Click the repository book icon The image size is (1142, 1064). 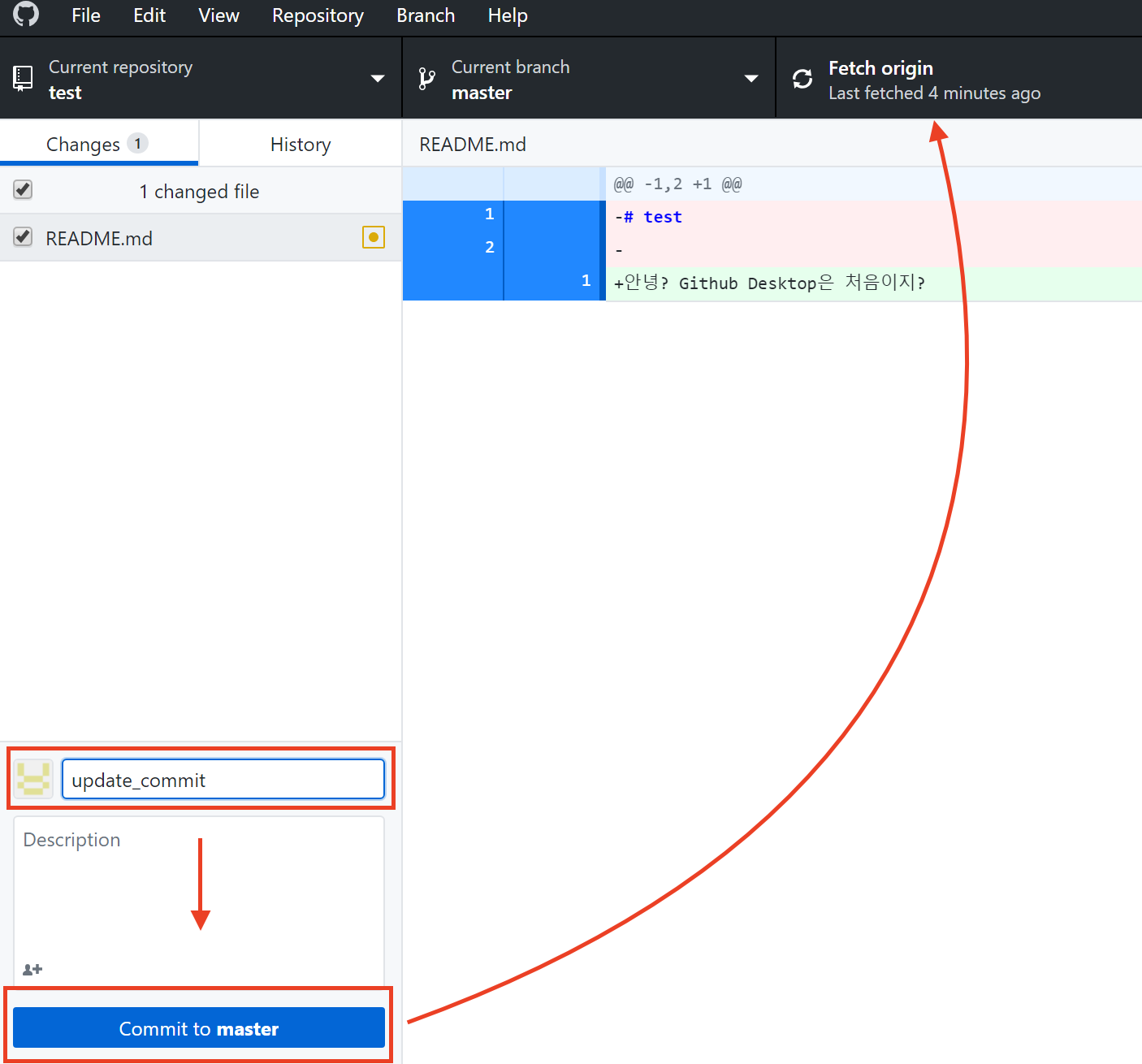click(x=23, y=78)
